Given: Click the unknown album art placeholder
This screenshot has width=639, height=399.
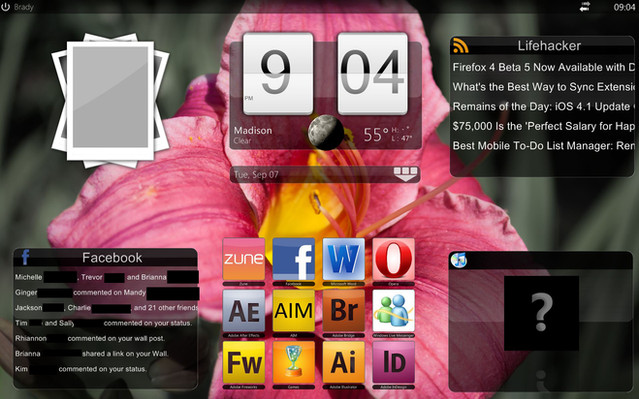Looking at the screenshot, I should point(541,313).
